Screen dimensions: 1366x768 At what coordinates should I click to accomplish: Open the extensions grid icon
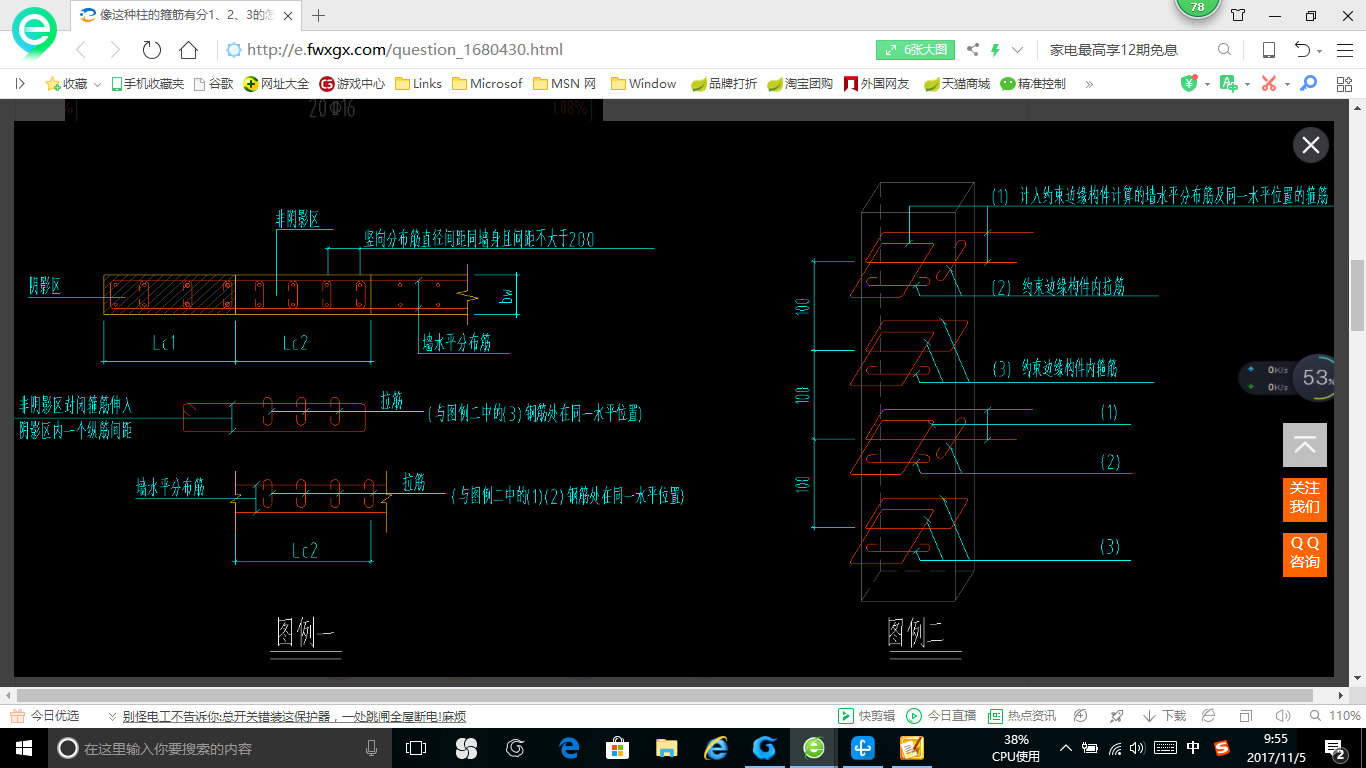(x=1344, y=84)
